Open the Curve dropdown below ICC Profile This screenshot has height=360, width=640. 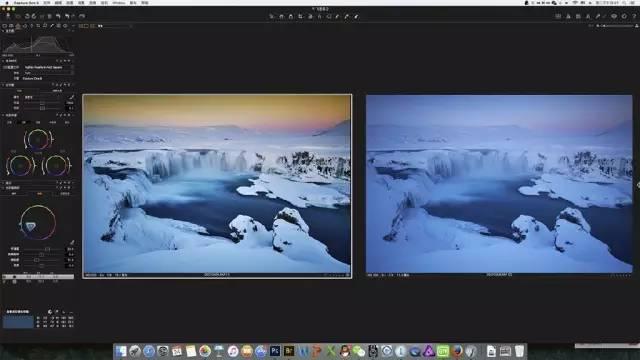(x=49, y=73)
